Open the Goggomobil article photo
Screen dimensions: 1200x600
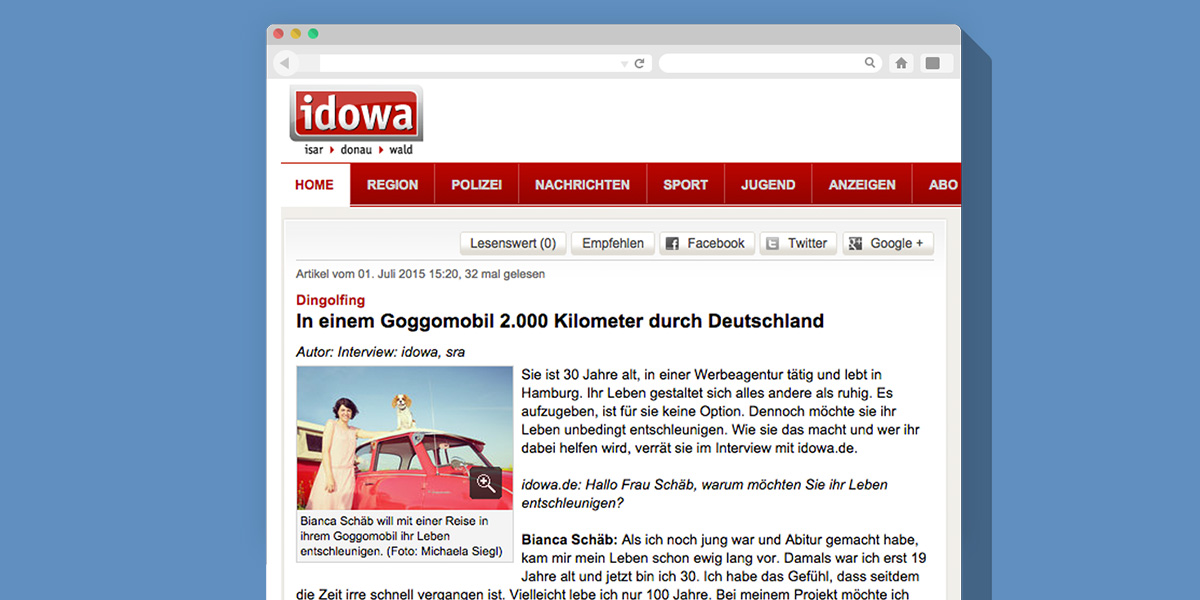(404, 438)
